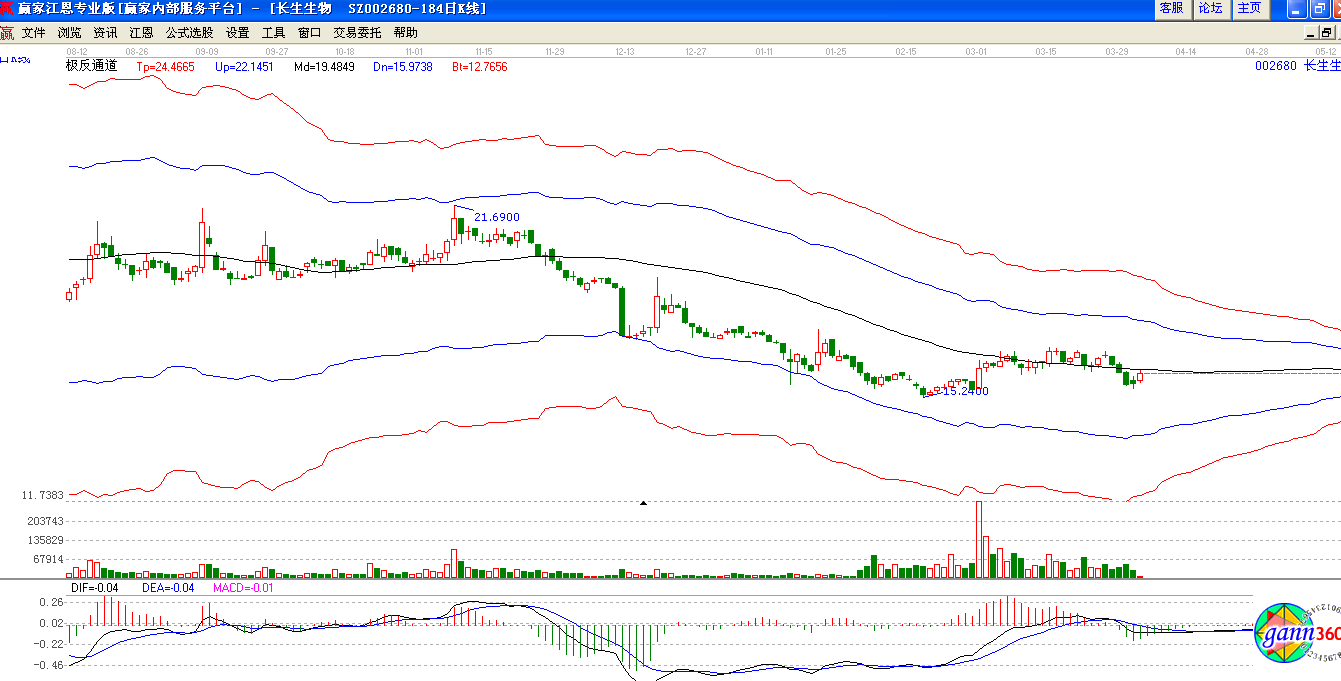Click the 论坛 button in title bar
1341x681 pixels.
[1211, 9]
